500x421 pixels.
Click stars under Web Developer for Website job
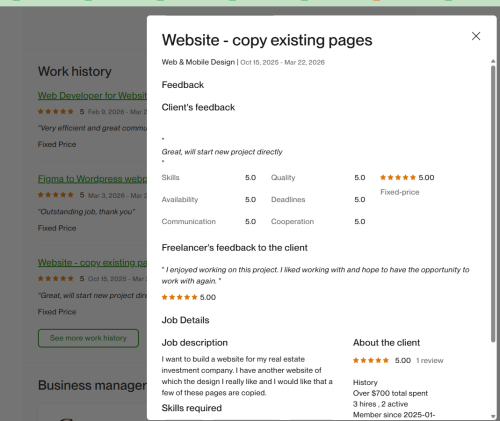pyautogui.click(x=56, y=112)
